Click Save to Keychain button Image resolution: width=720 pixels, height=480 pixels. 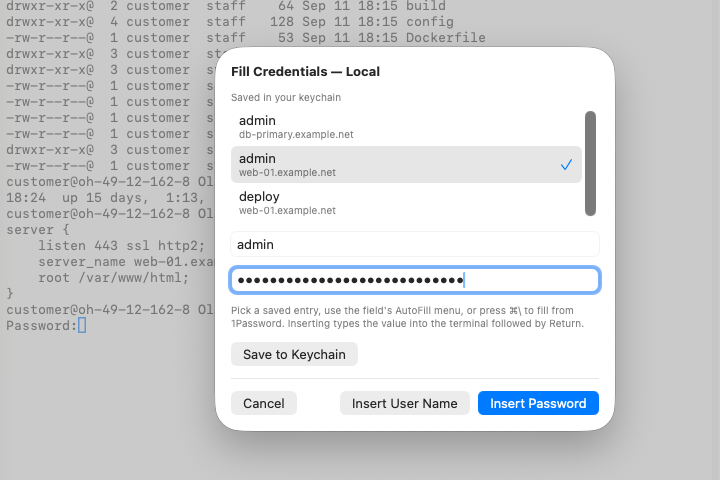(x=294, y=354)
